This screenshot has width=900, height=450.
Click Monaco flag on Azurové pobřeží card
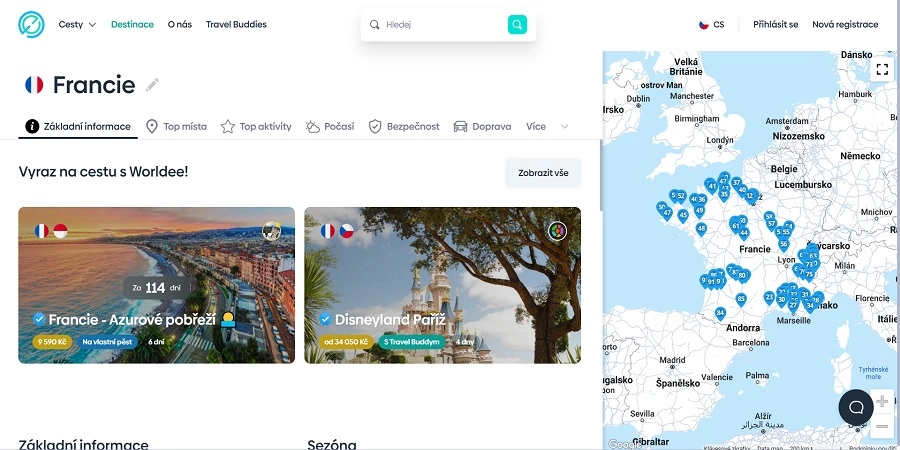pyautogui.click(x=60, y=231)
